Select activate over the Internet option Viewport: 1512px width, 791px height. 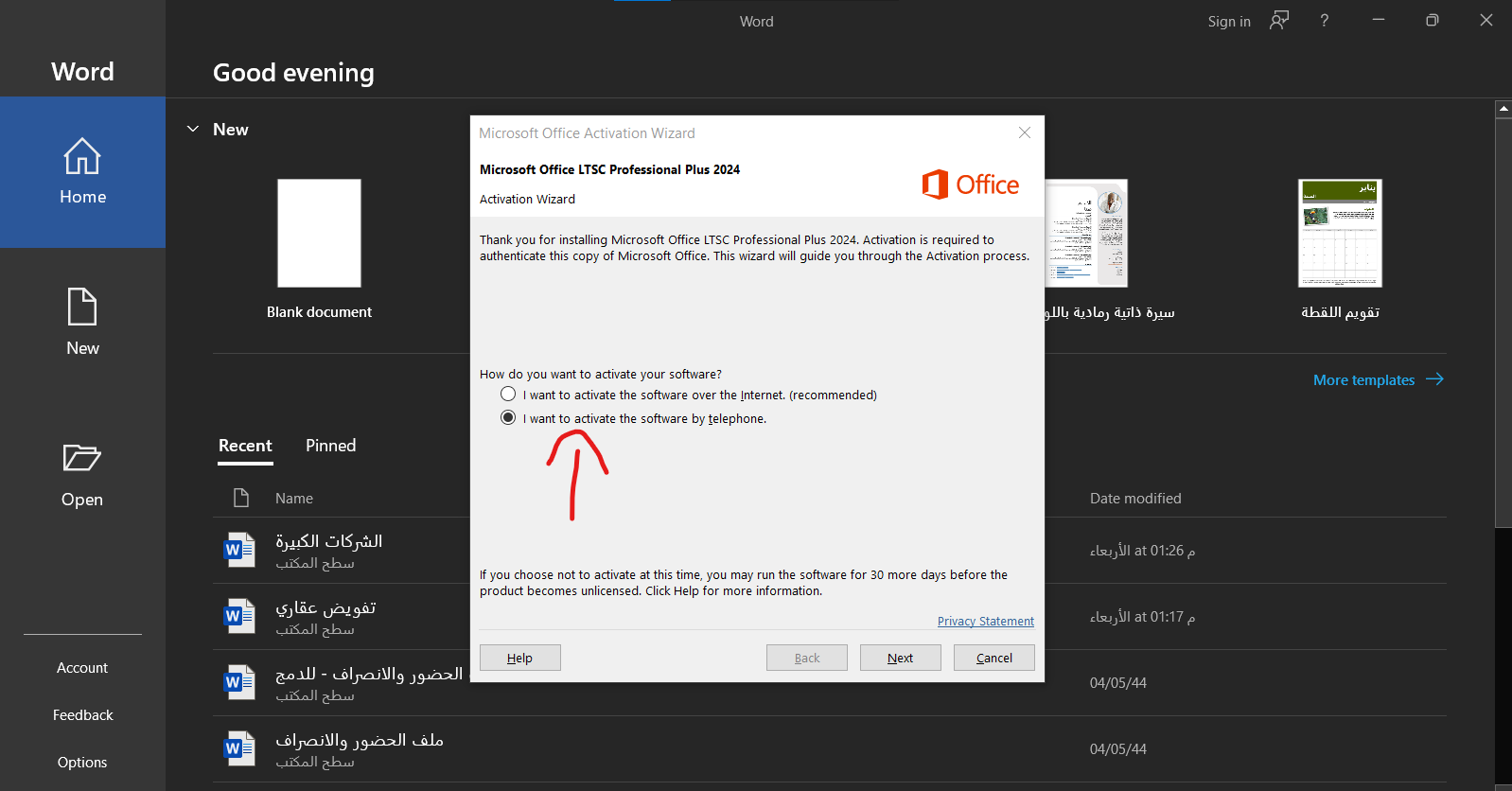point(508,395)
